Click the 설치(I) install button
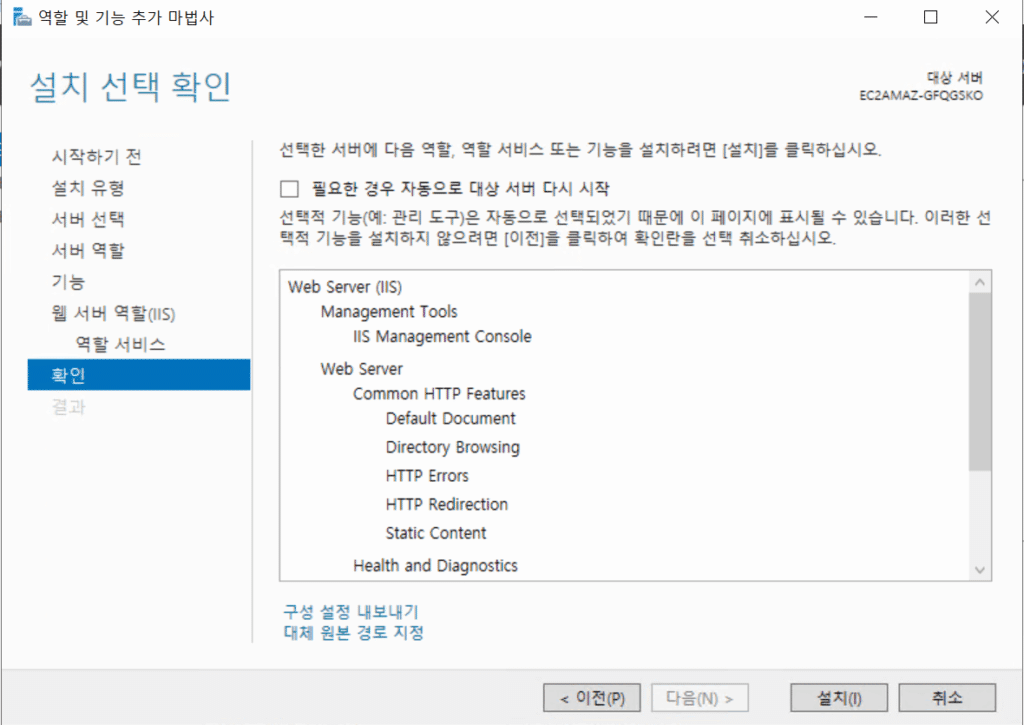Screen dimensions: 1024x725 click(839, 697)
